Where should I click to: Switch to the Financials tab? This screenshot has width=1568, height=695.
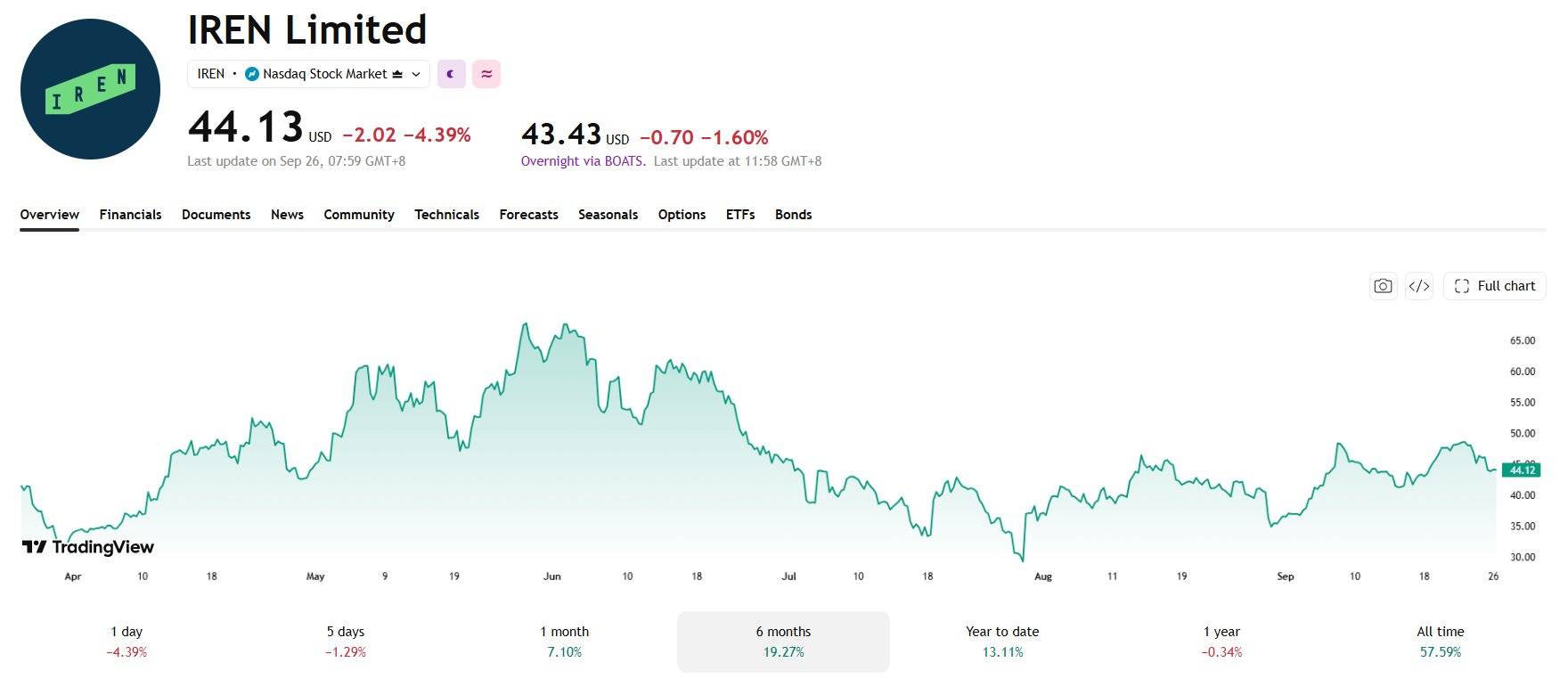click(x=131, y=215)
